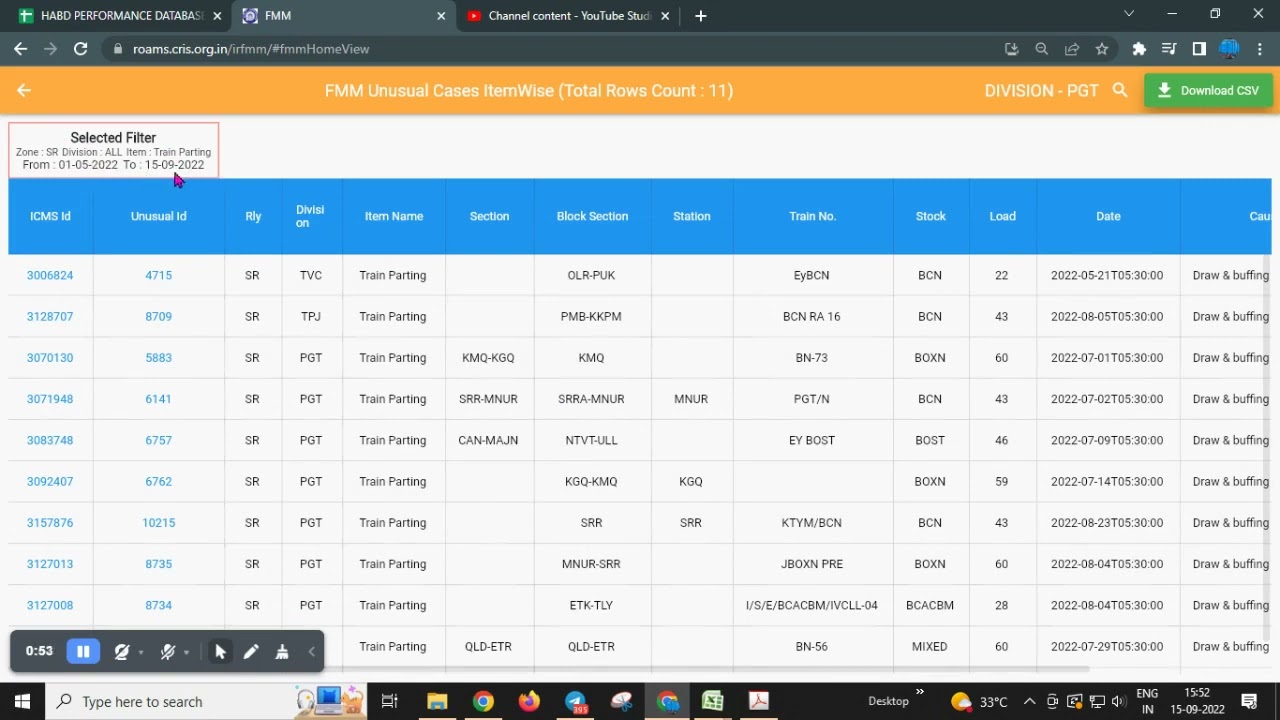Click the SRR-MNUR section cell
The image size is (1280, 720).
click(x=488, y=399)
